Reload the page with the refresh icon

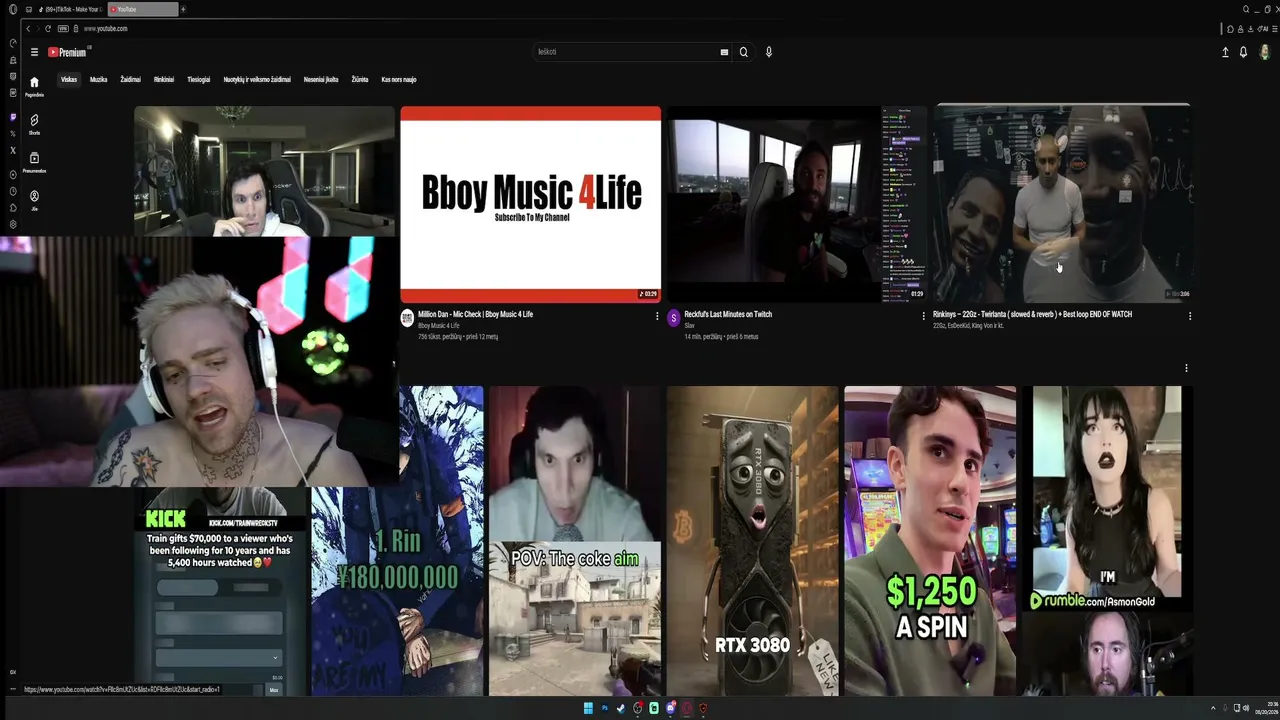[x=47, y=28]
